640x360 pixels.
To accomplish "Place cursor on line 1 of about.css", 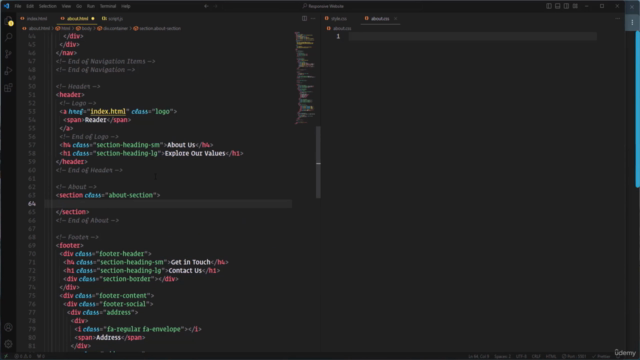I will tap(473, 37).
